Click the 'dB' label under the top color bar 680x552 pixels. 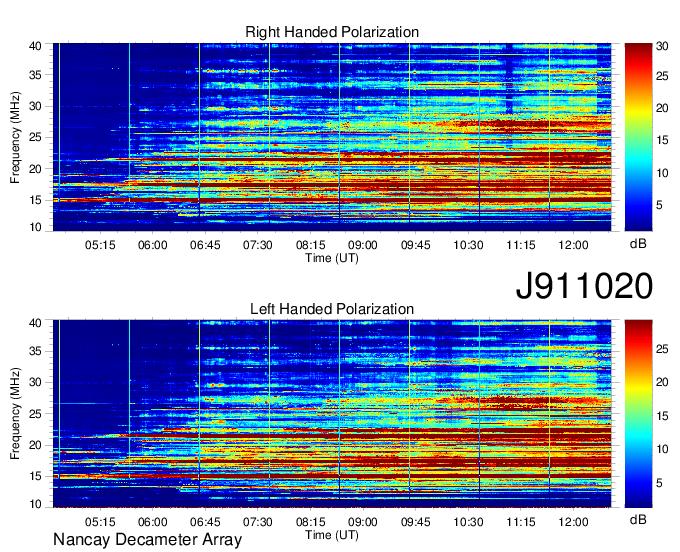tap(638, 244)
